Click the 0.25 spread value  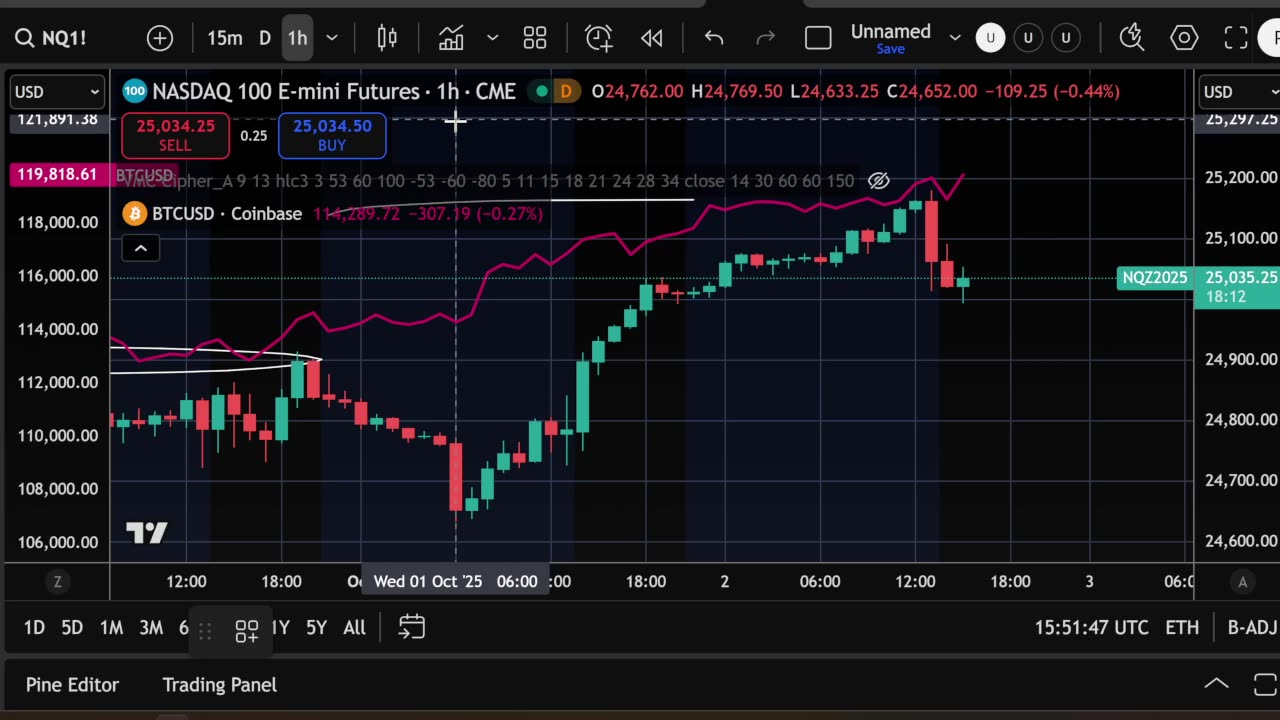point(254,136)
